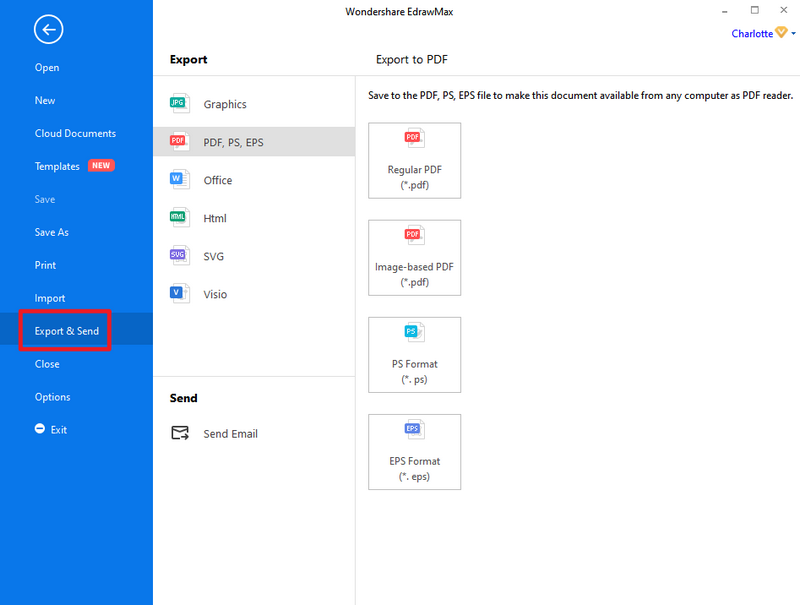The height and width of the screenshot is (605, 800).
Task: Click the Word icon beside Office
Action: 180,180
